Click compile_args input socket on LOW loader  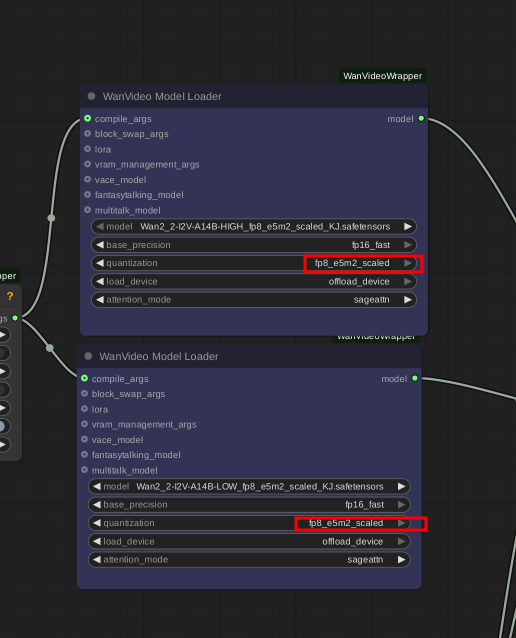pyautogui.click(x=84, y=378)
